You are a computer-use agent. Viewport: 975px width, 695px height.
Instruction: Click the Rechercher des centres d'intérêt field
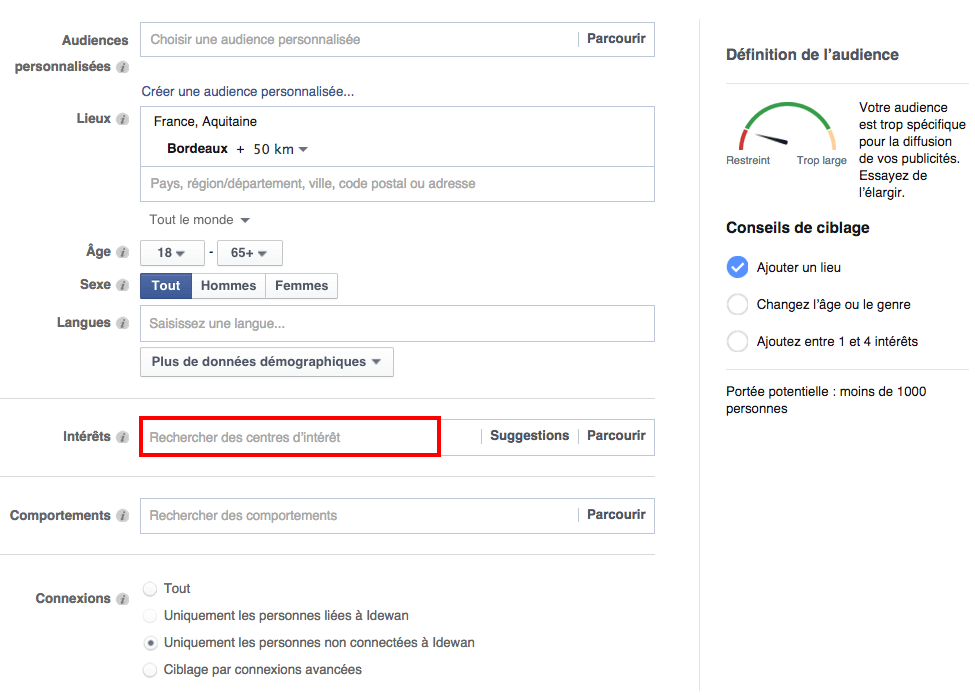pos(290,438)
